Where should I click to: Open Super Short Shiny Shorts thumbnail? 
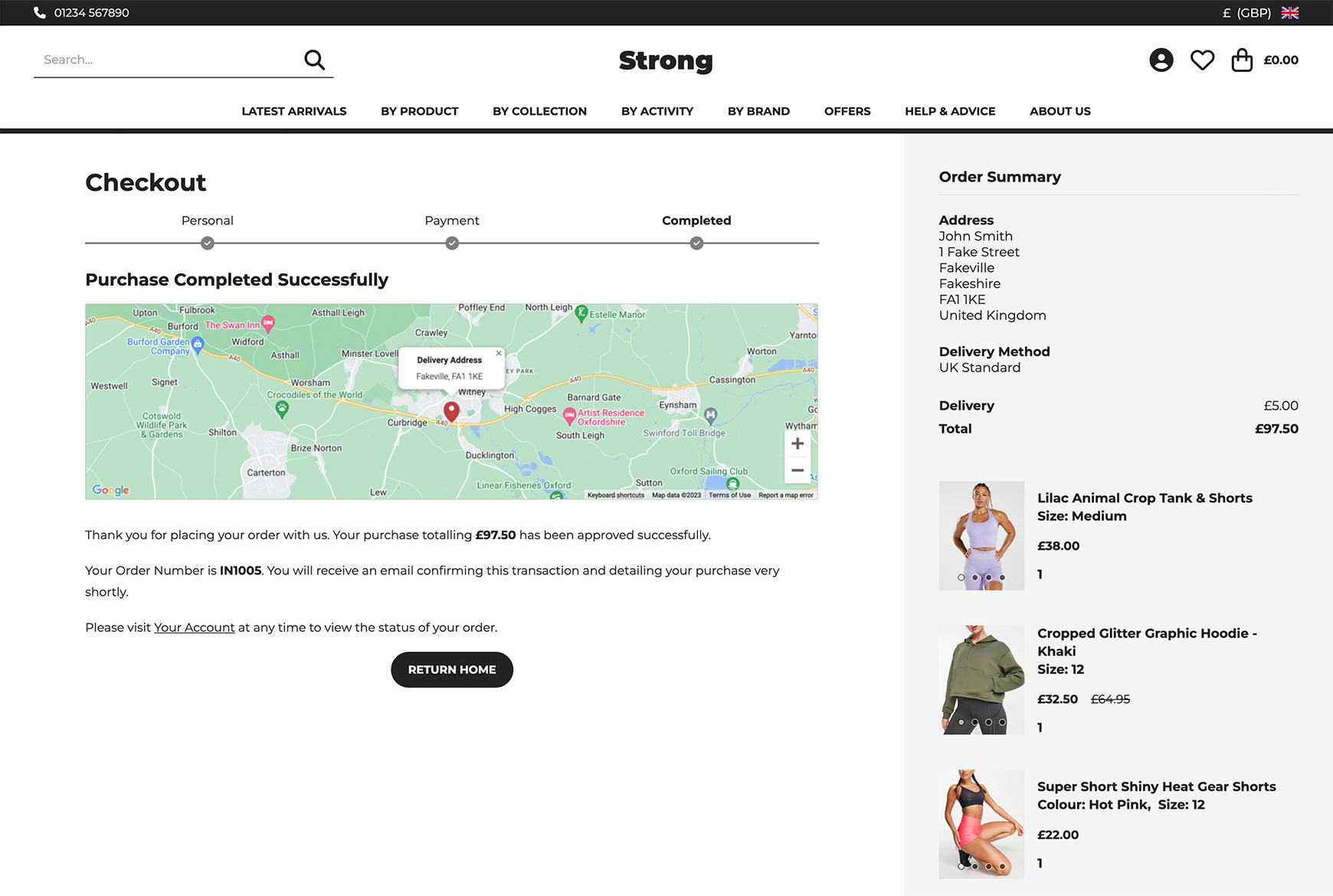point(981,824)
